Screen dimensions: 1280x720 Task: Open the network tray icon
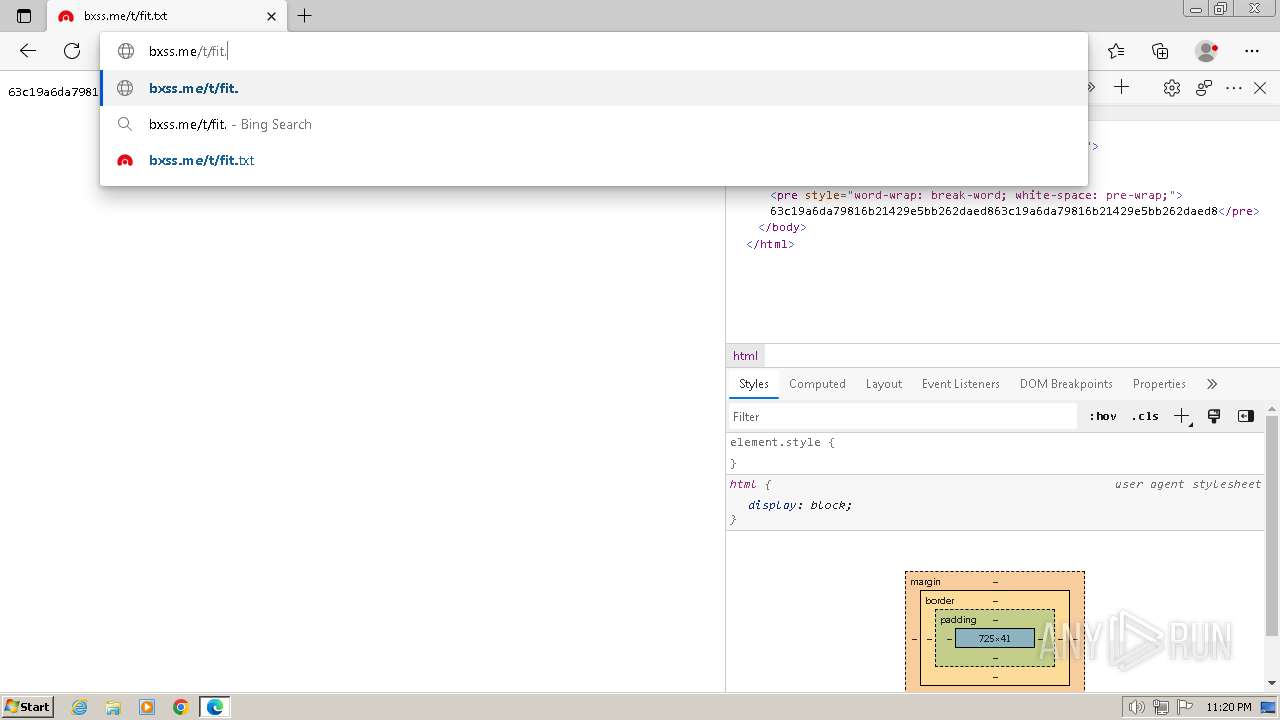click(1161, 707)
